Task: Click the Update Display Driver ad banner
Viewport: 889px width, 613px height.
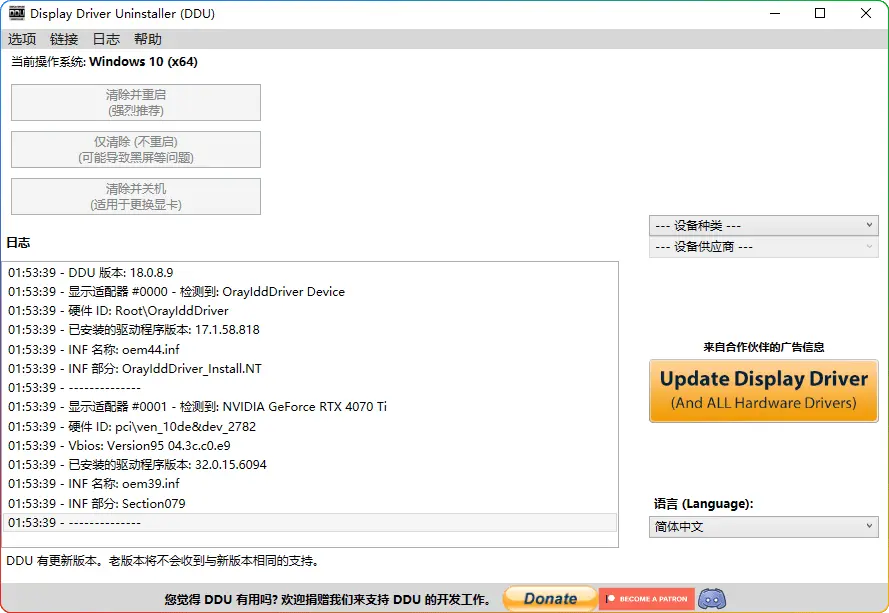Action: pos(764,390)
